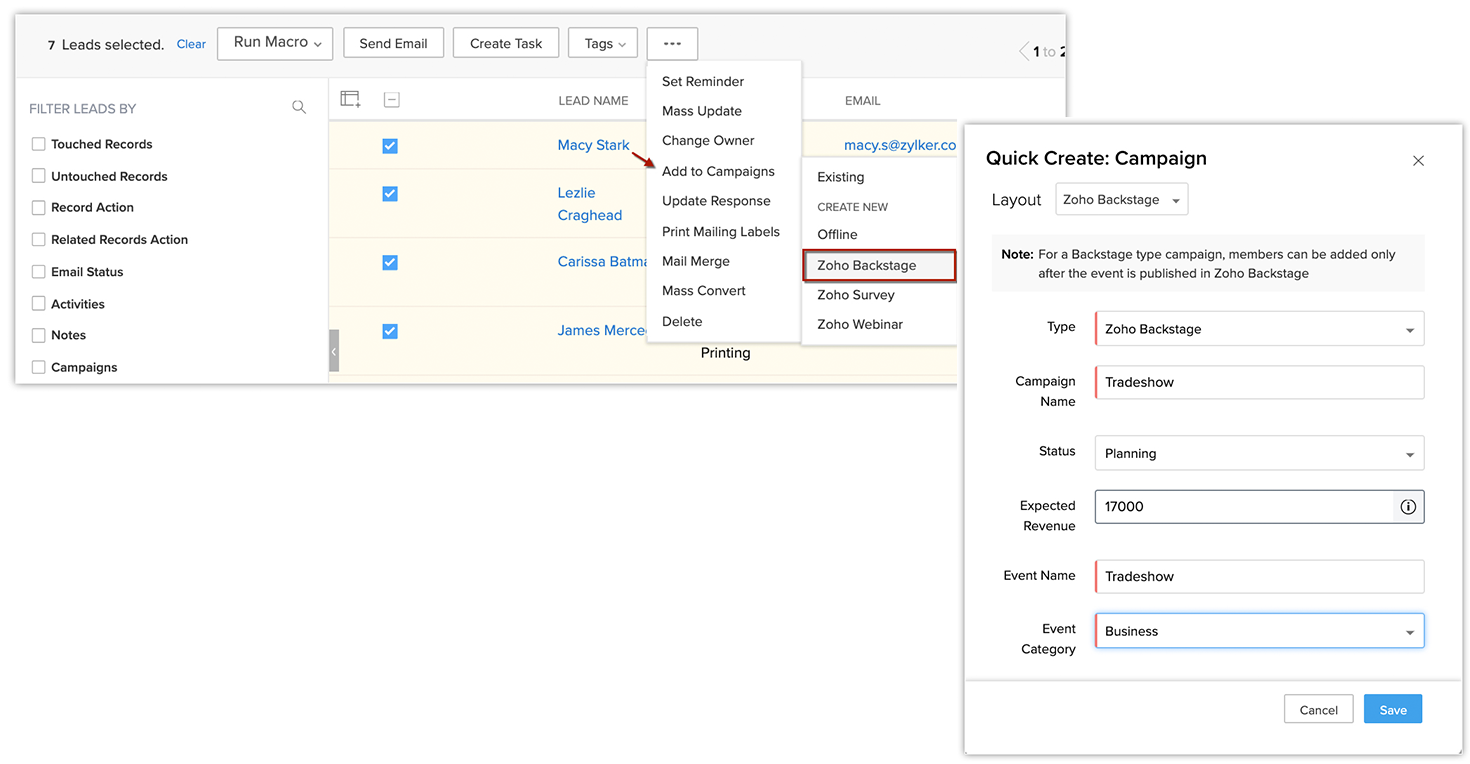Open the more actions ellipsis button
The height and width of the screenshot is (764, 1470).
click(x=672, y=44)
